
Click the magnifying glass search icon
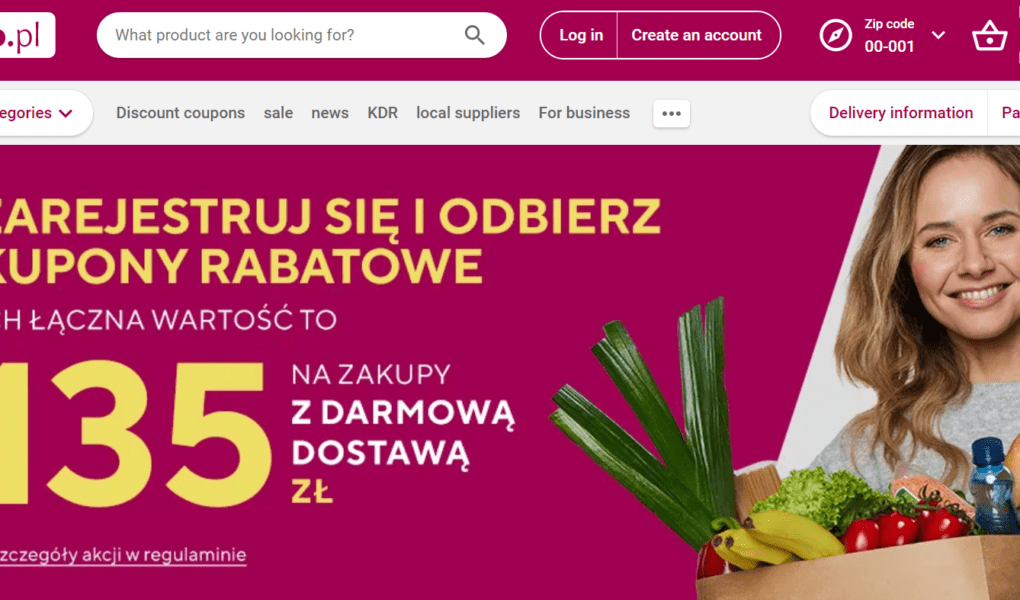[474, 35]
